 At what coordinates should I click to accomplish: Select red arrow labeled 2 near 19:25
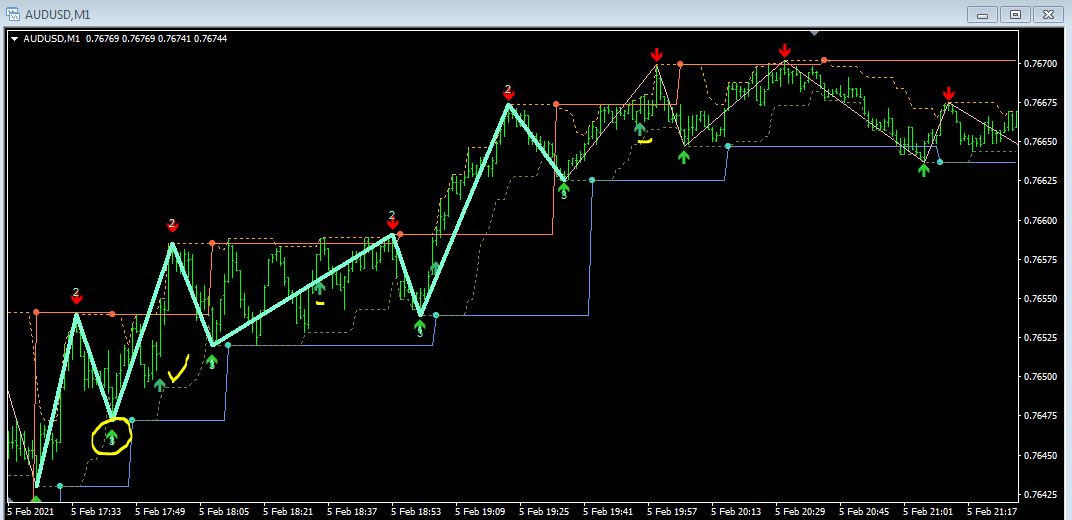pos(508,92)
